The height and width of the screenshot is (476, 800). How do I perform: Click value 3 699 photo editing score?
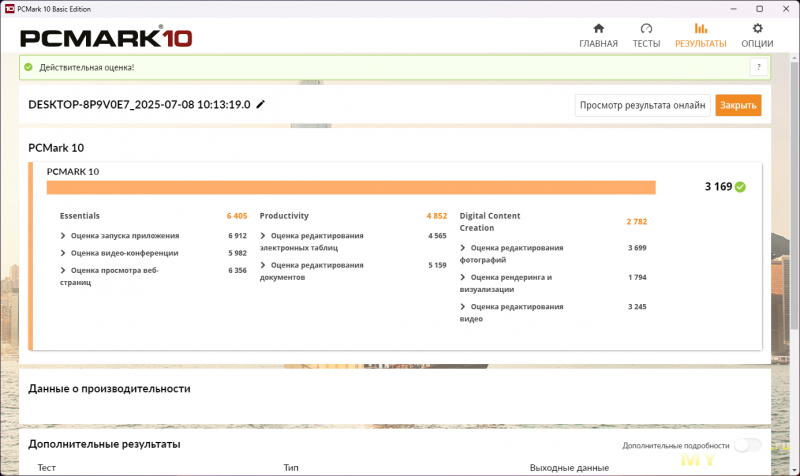637,248
